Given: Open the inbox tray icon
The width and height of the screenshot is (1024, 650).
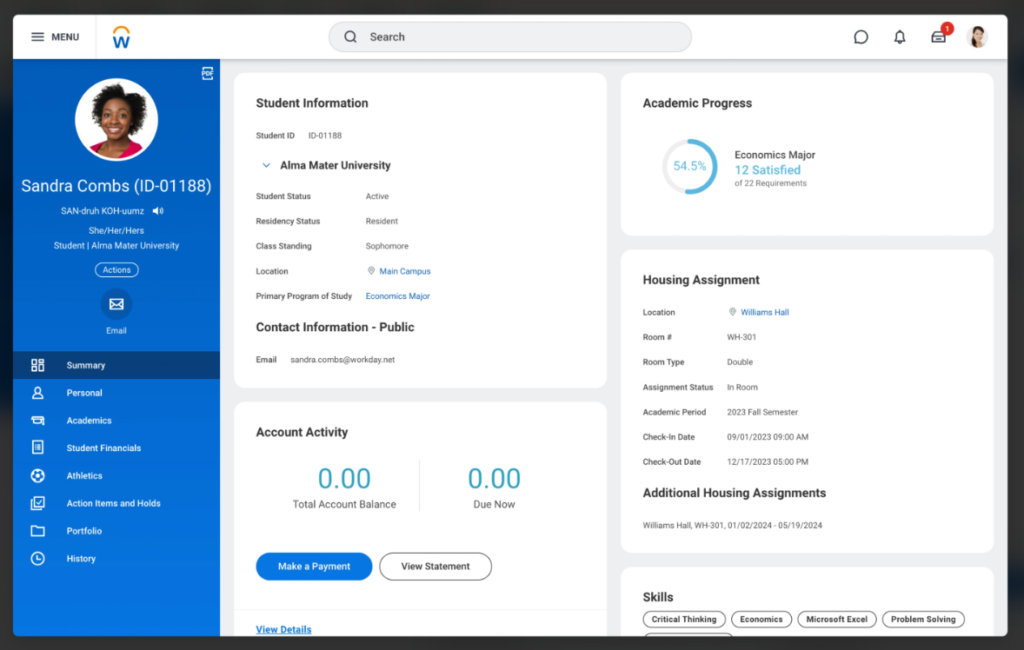Looking at the screenshot, I should 938,37.
